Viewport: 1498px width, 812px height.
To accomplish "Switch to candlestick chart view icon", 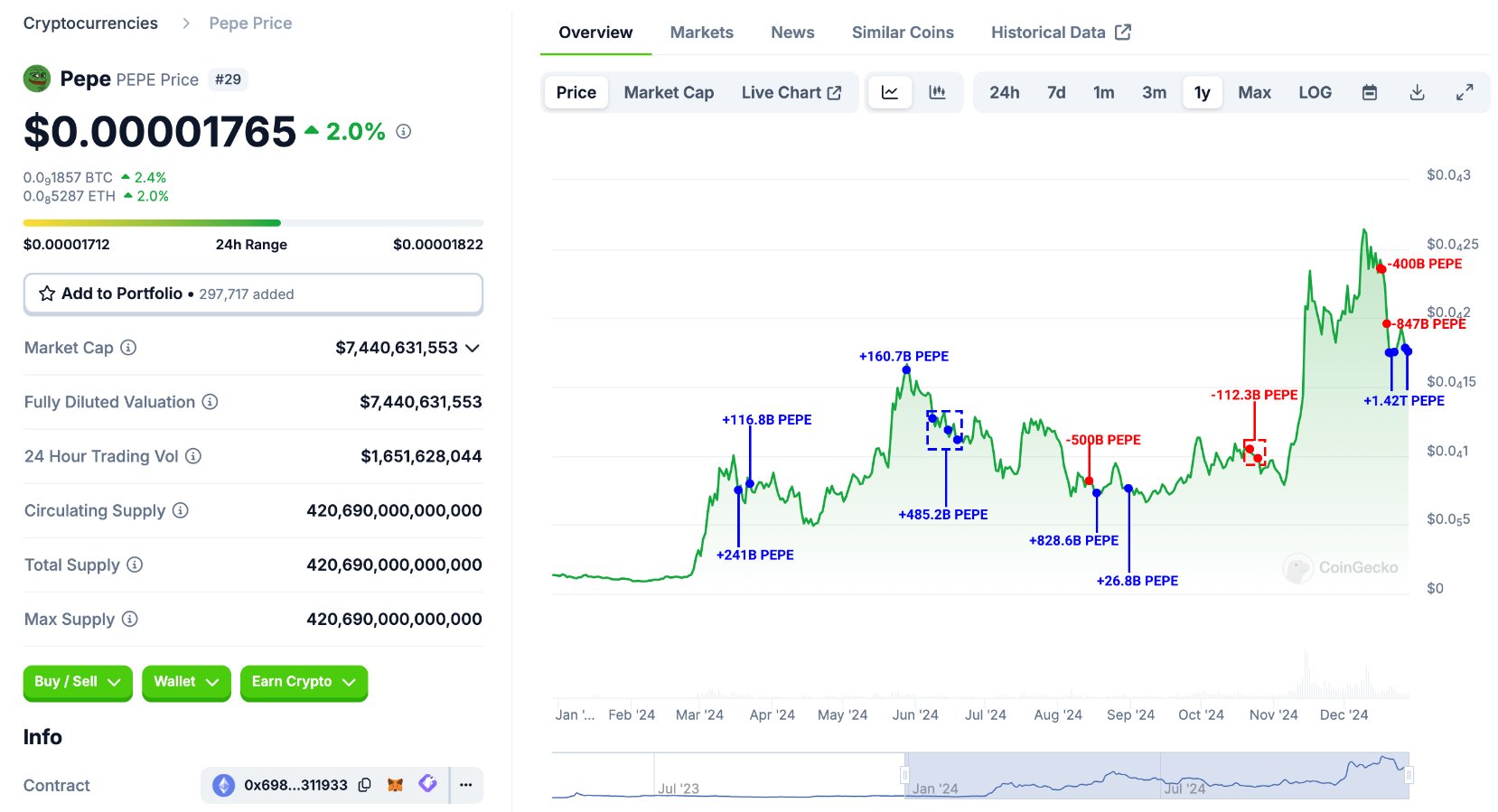I will [x=937, y=93].
